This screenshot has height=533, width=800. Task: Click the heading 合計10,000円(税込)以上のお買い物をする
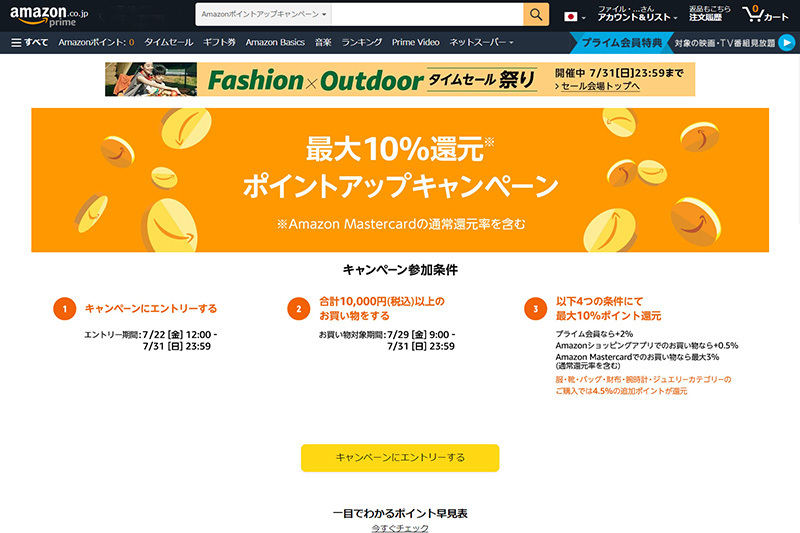[x=382, y=309]
